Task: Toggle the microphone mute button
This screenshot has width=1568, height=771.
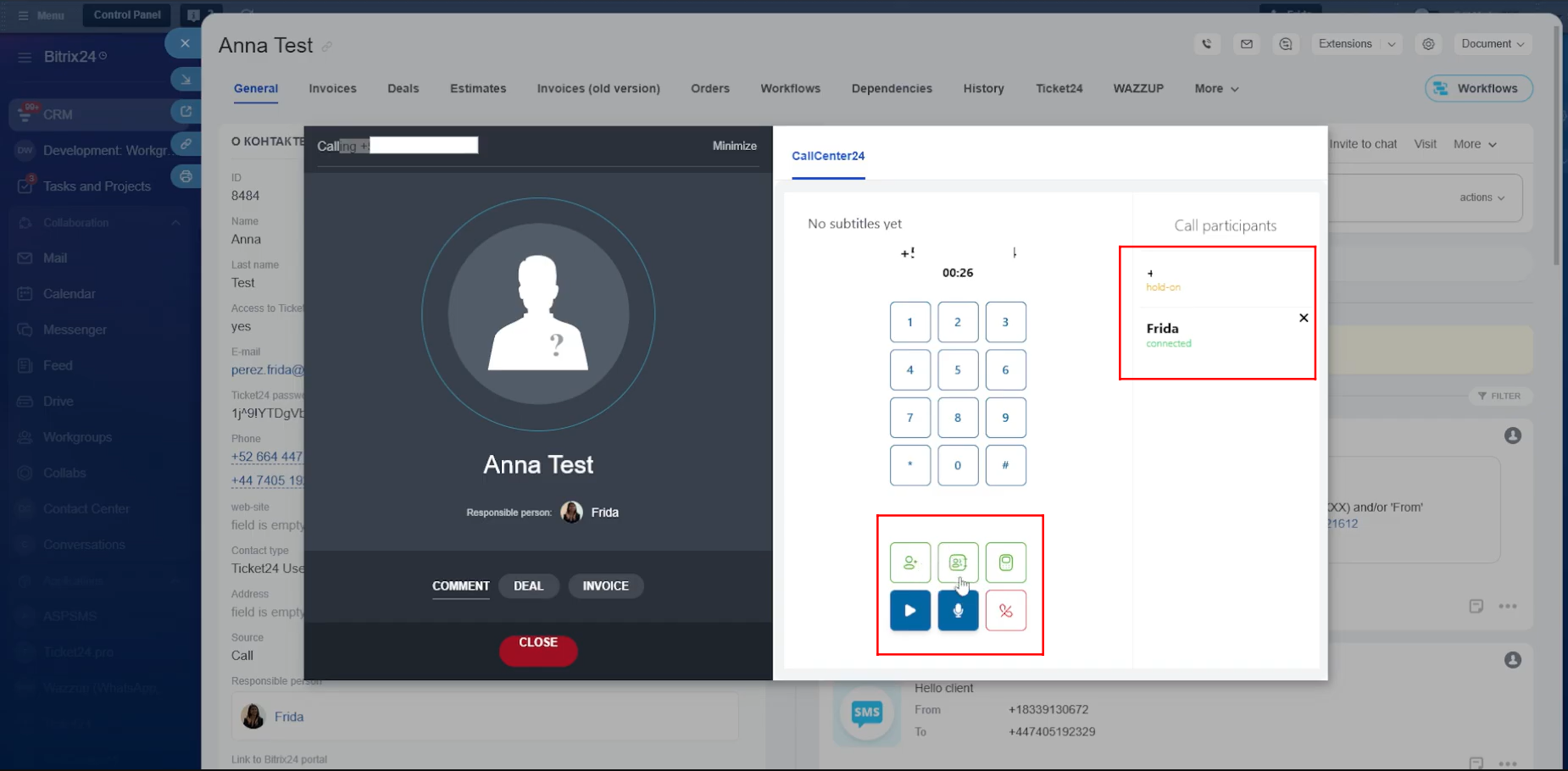Action: pyautogui.click(x=958, y=611)
